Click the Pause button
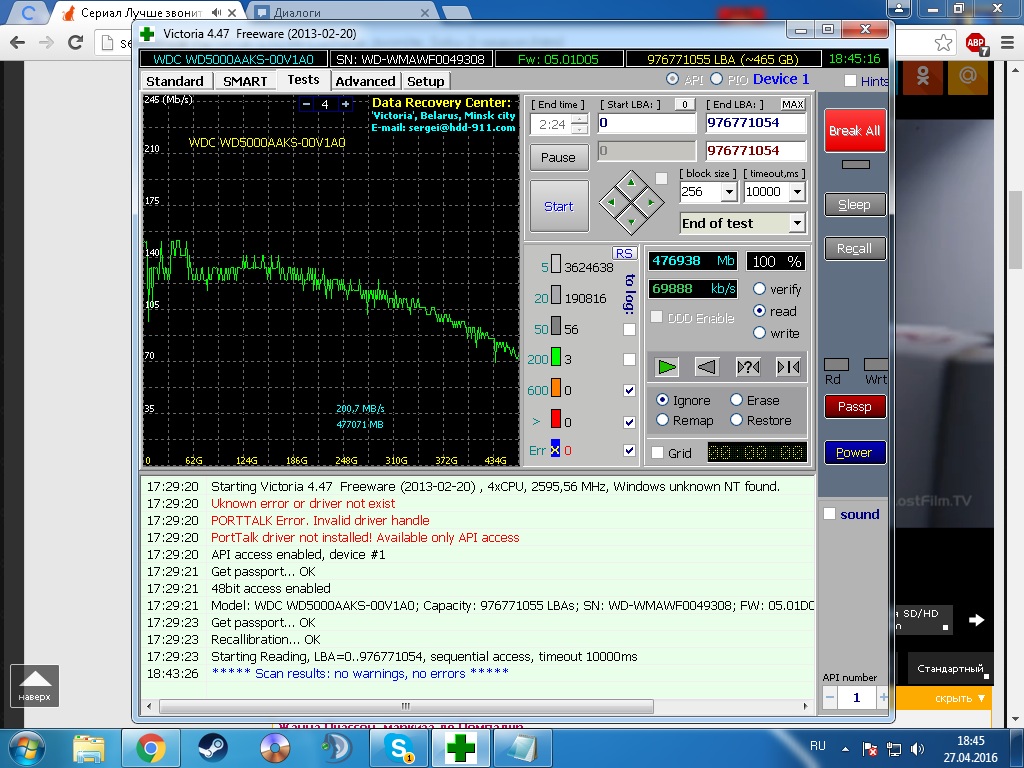The width and height of the screenshot is (1024, 768). pyautogui.click(x=558, y=157)
